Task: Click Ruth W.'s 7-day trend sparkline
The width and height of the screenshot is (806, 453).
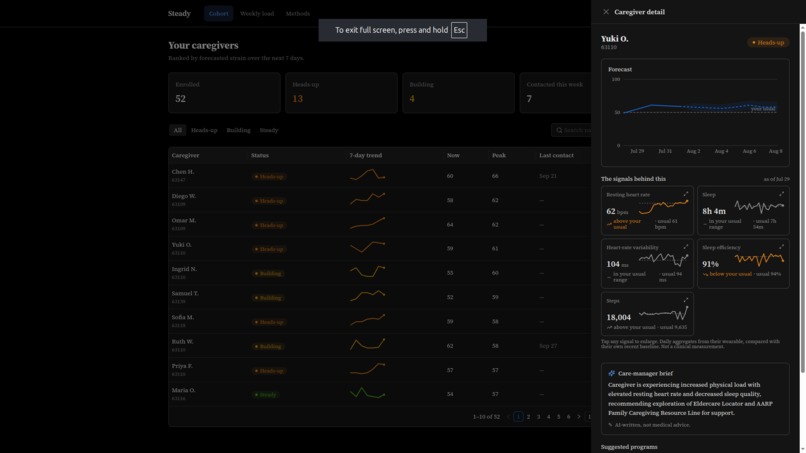Action: point(368,345)
